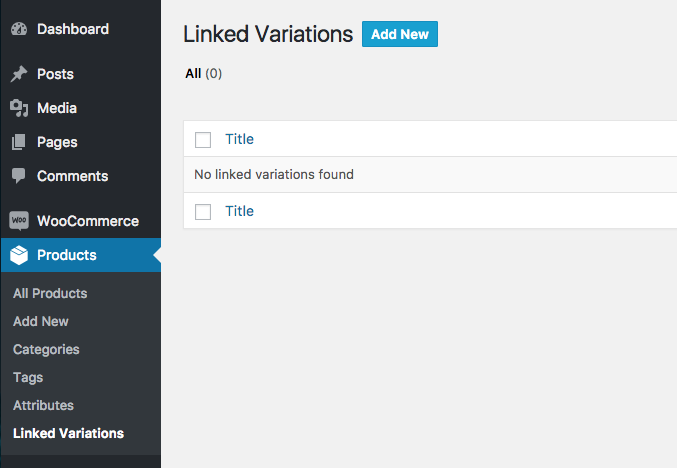677x468 pixels.
Task: Go to Categories submenu item
Action: (x=46, y=349)
